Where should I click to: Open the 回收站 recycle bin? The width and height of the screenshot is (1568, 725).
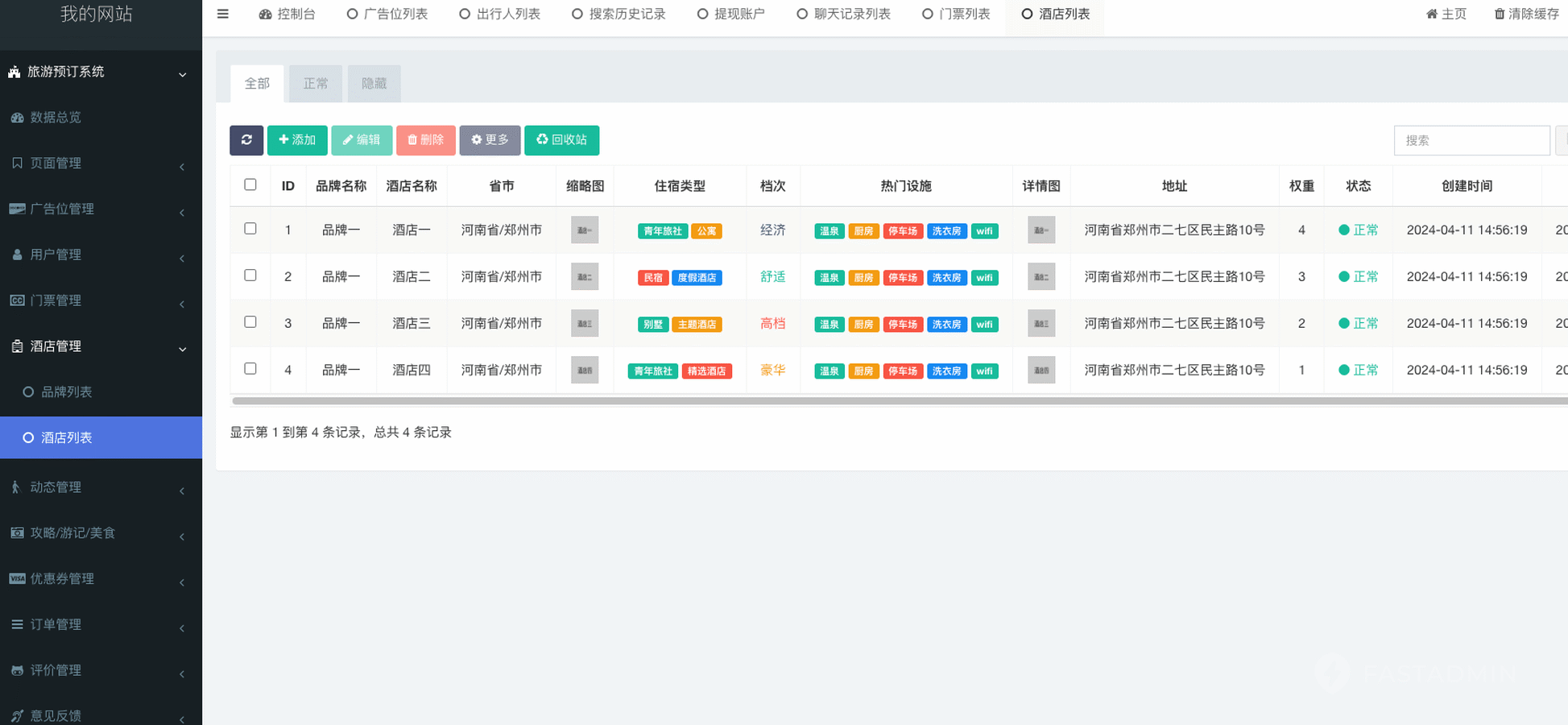point(561,140)
